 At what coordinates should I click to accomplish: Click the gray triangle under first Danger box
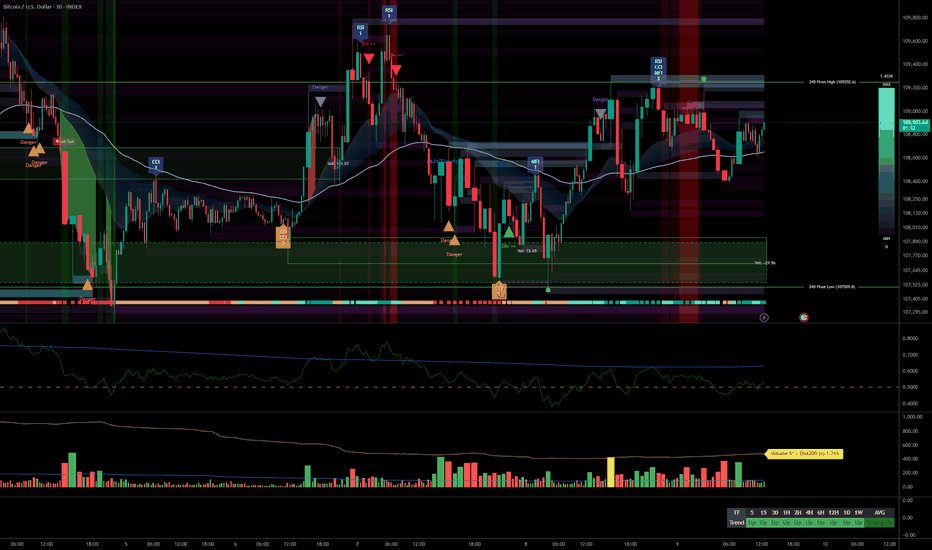tap(320, 102)
